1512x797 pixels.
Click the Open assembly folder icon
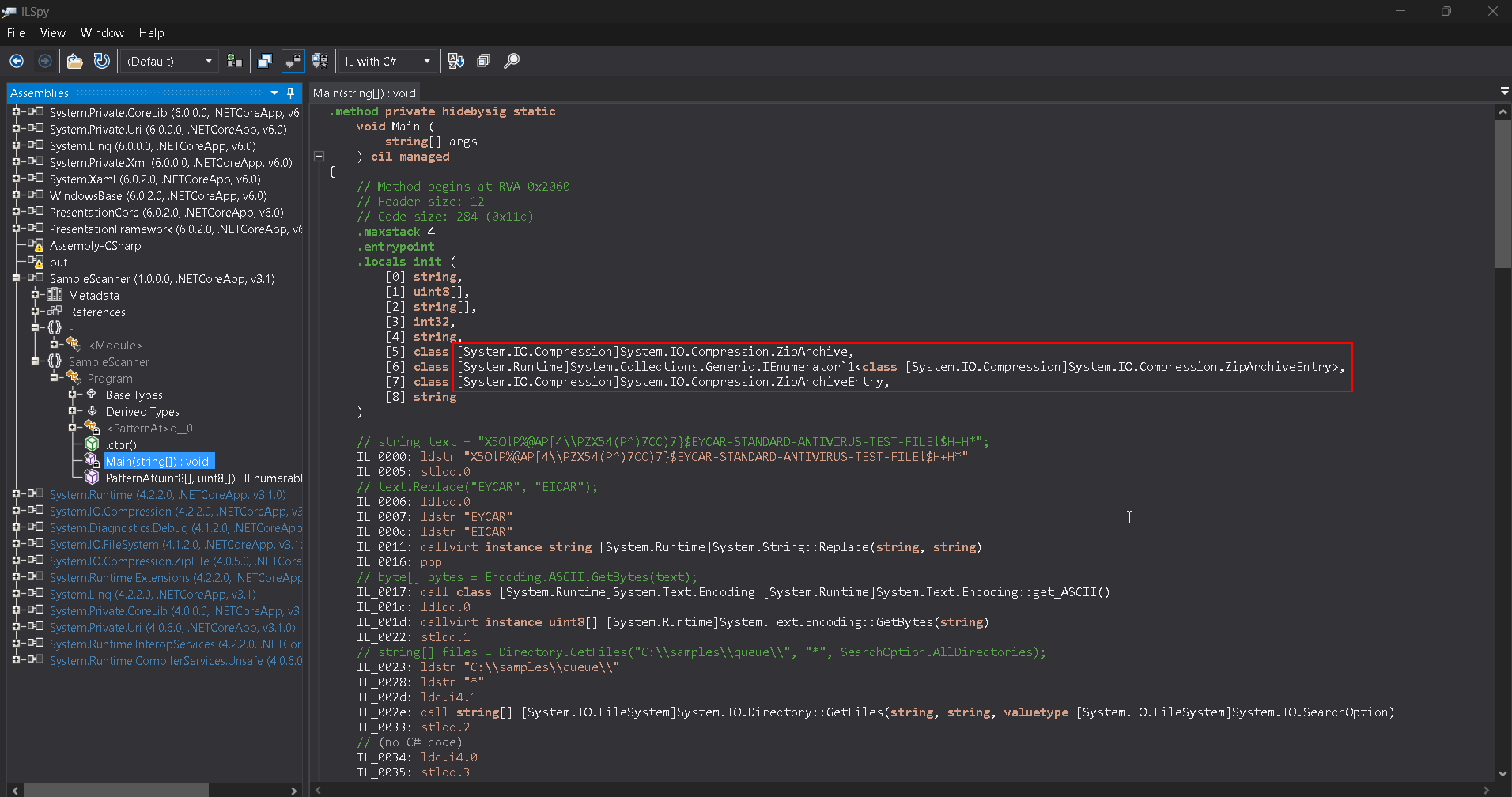coord(74,61)
